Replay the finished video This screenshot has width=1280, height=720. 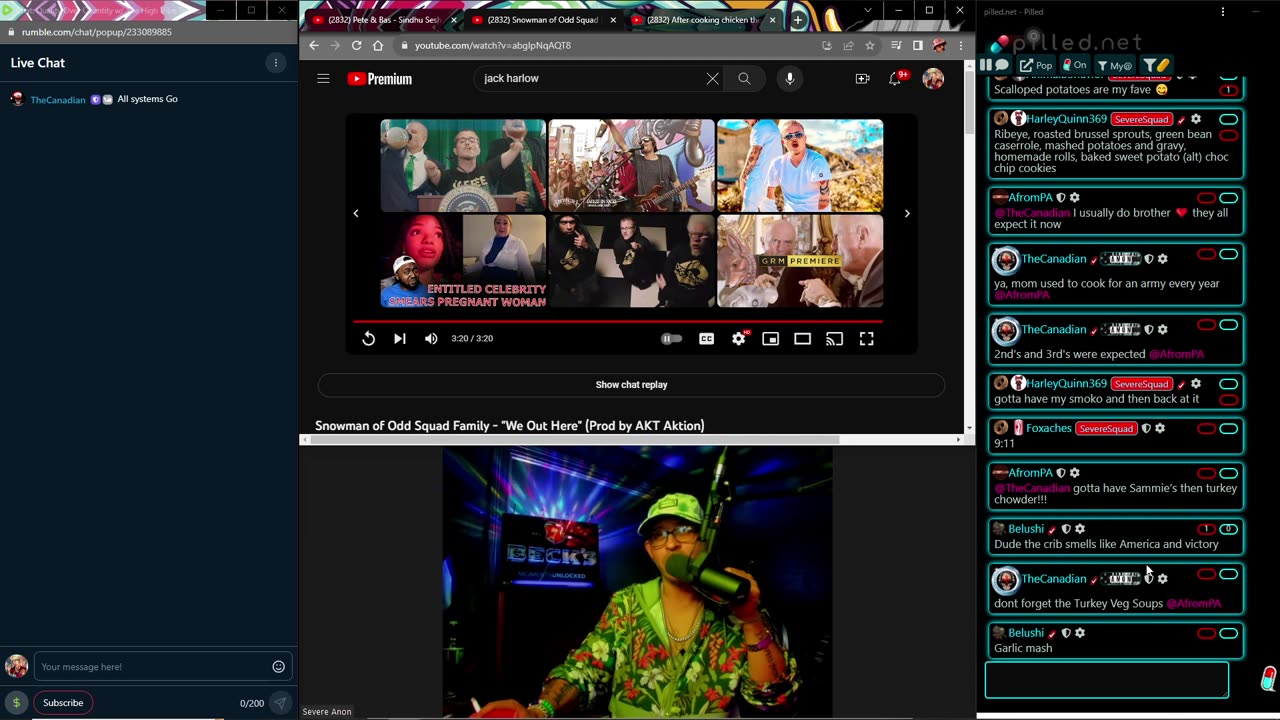(x=368, y=339)
